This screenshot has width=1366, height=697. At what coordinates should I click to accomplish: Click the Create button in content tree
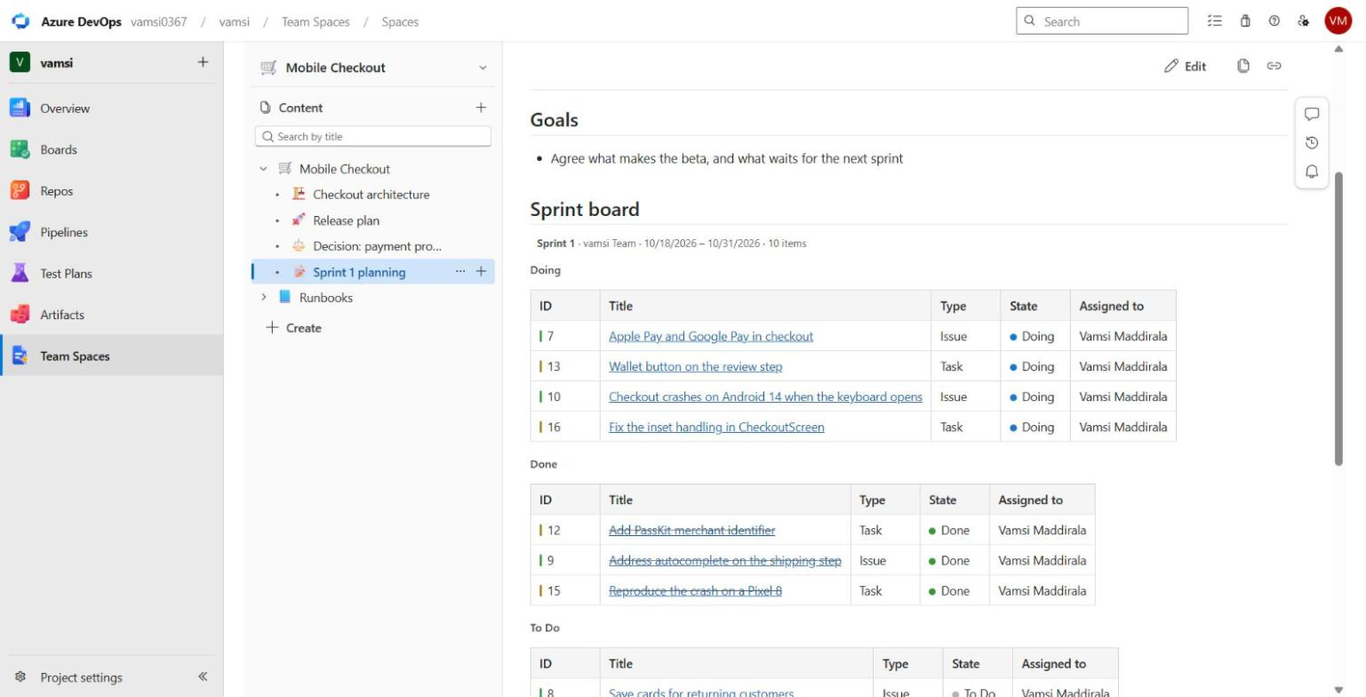coord(293,327)
